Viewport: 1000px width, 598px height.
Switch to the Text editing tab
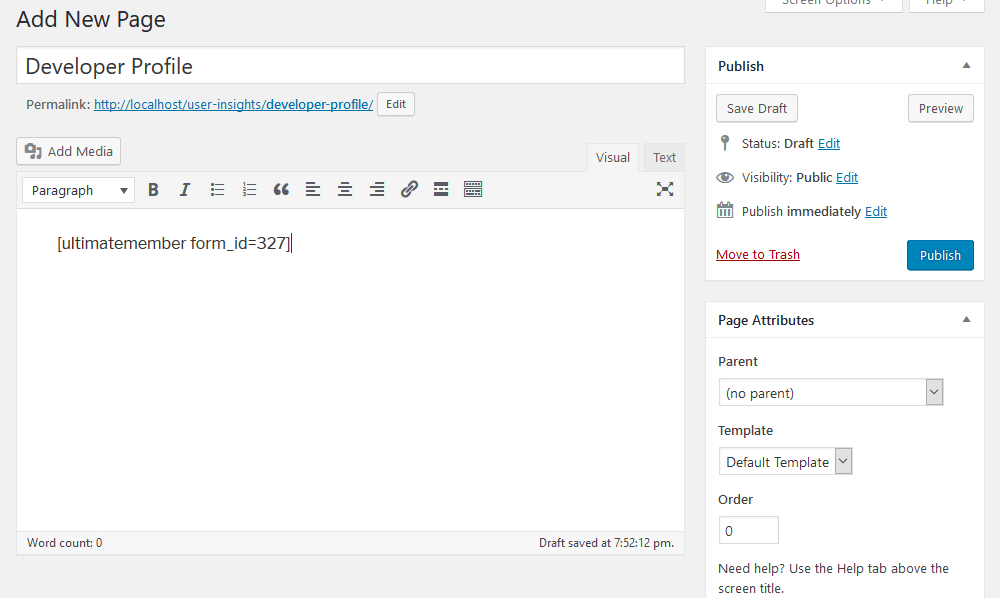(x=663, y=157)
